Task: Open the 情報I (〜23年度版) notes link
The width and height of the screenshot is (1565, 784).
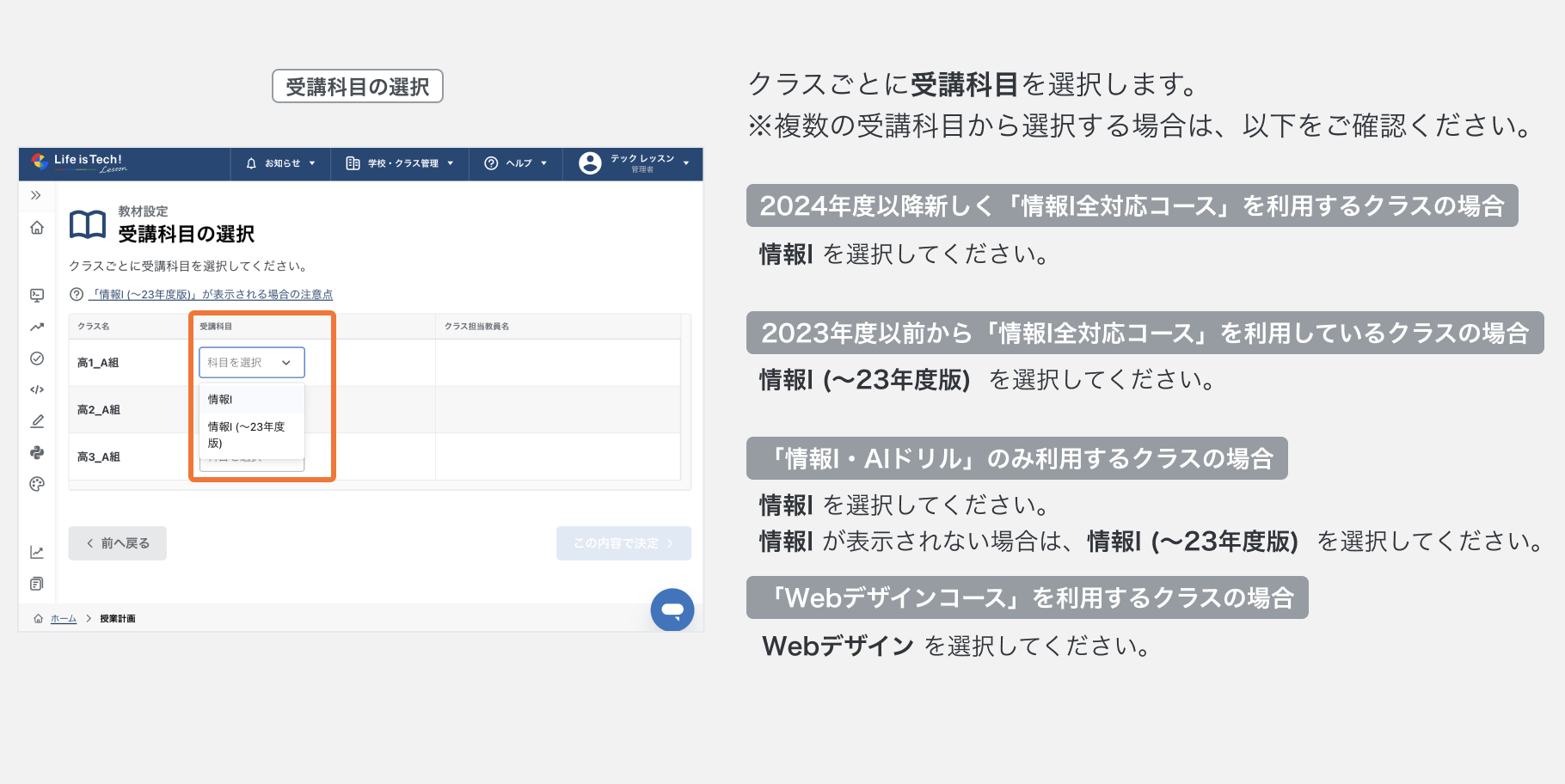Action: [211, 294]
